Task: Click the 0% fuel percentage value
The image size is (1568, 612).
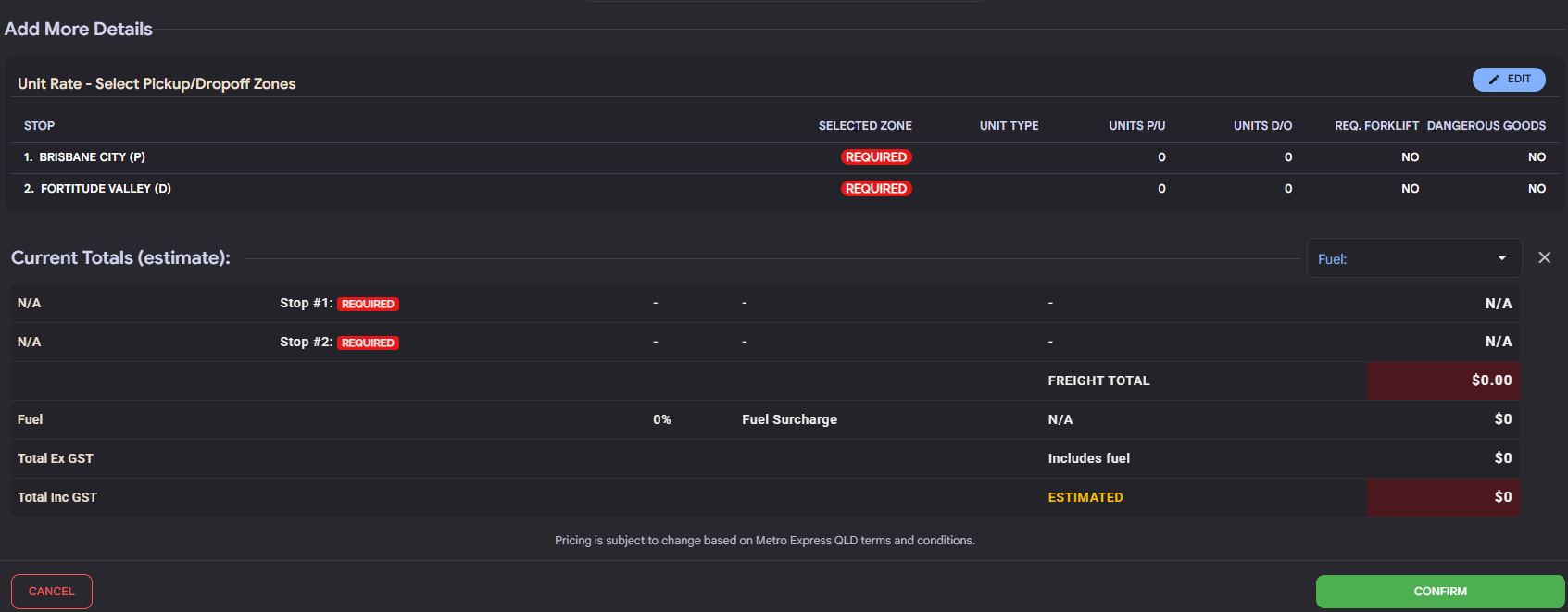Action: (662, 419)
